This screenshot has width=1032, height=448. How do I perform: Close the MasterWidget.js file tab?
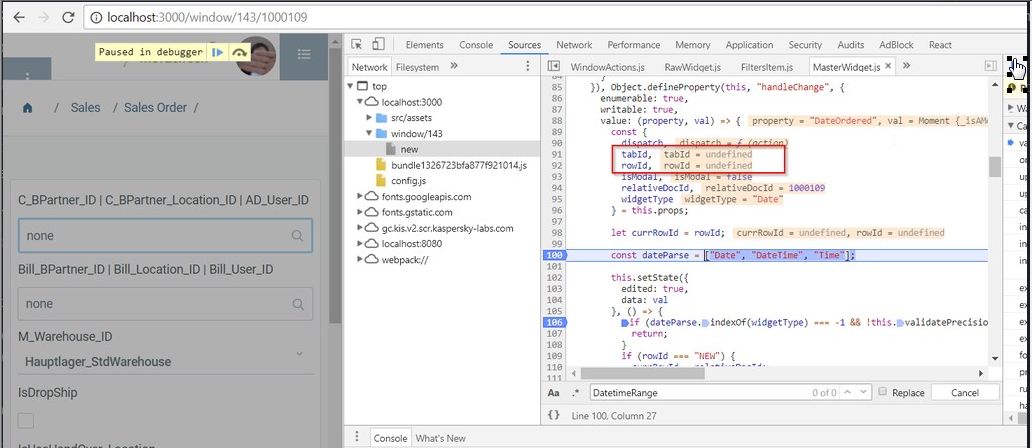[888, 66]
